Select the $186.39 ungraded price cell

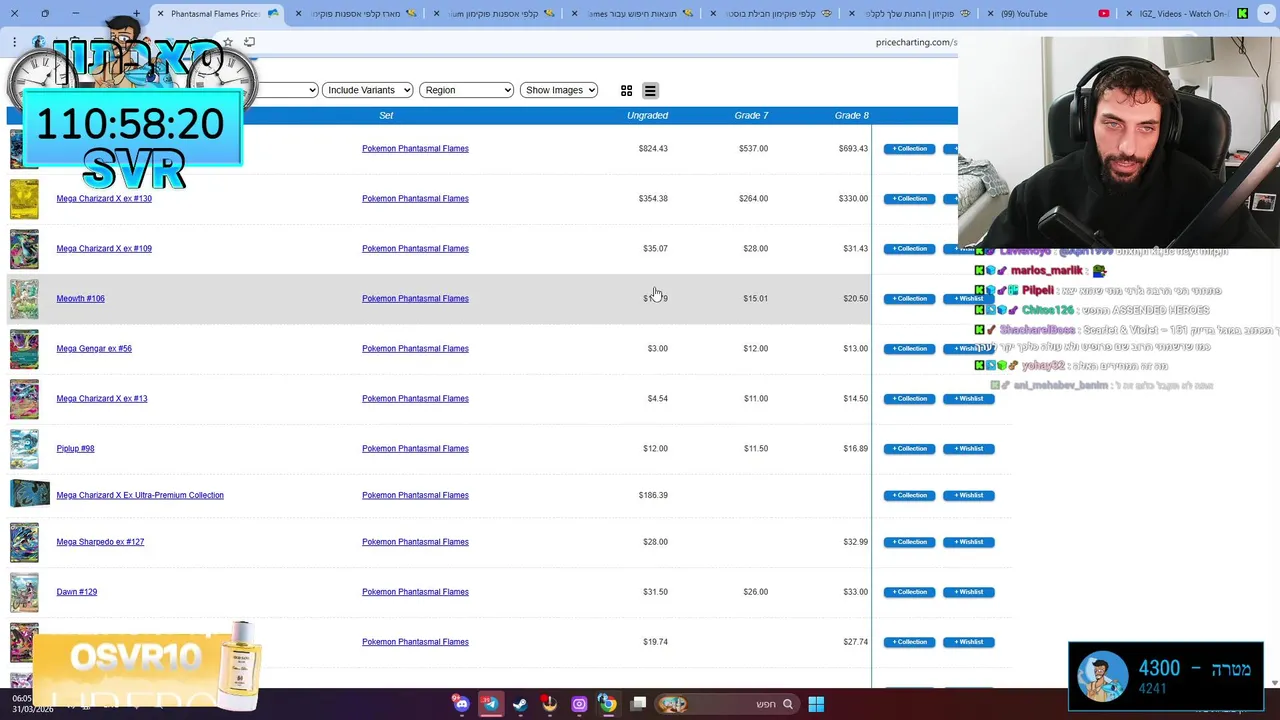(653, 495)
